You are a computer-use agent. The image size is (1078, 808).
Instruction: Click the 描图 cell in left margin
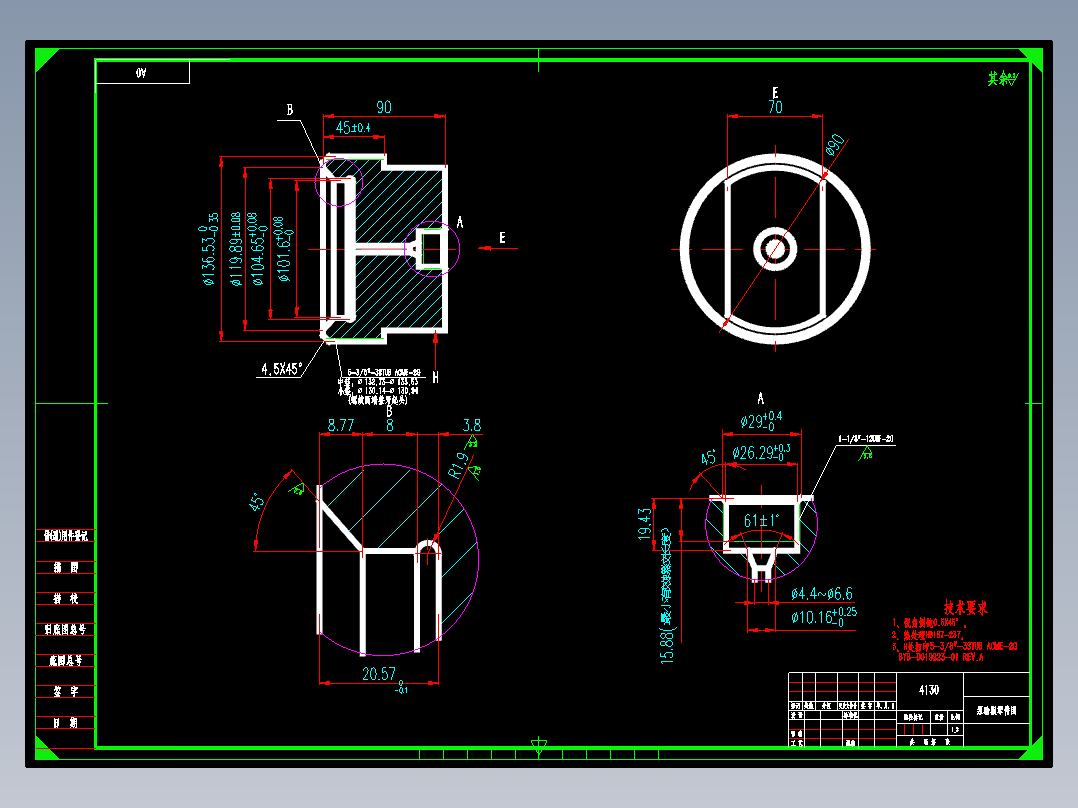(x=65, y=567)
